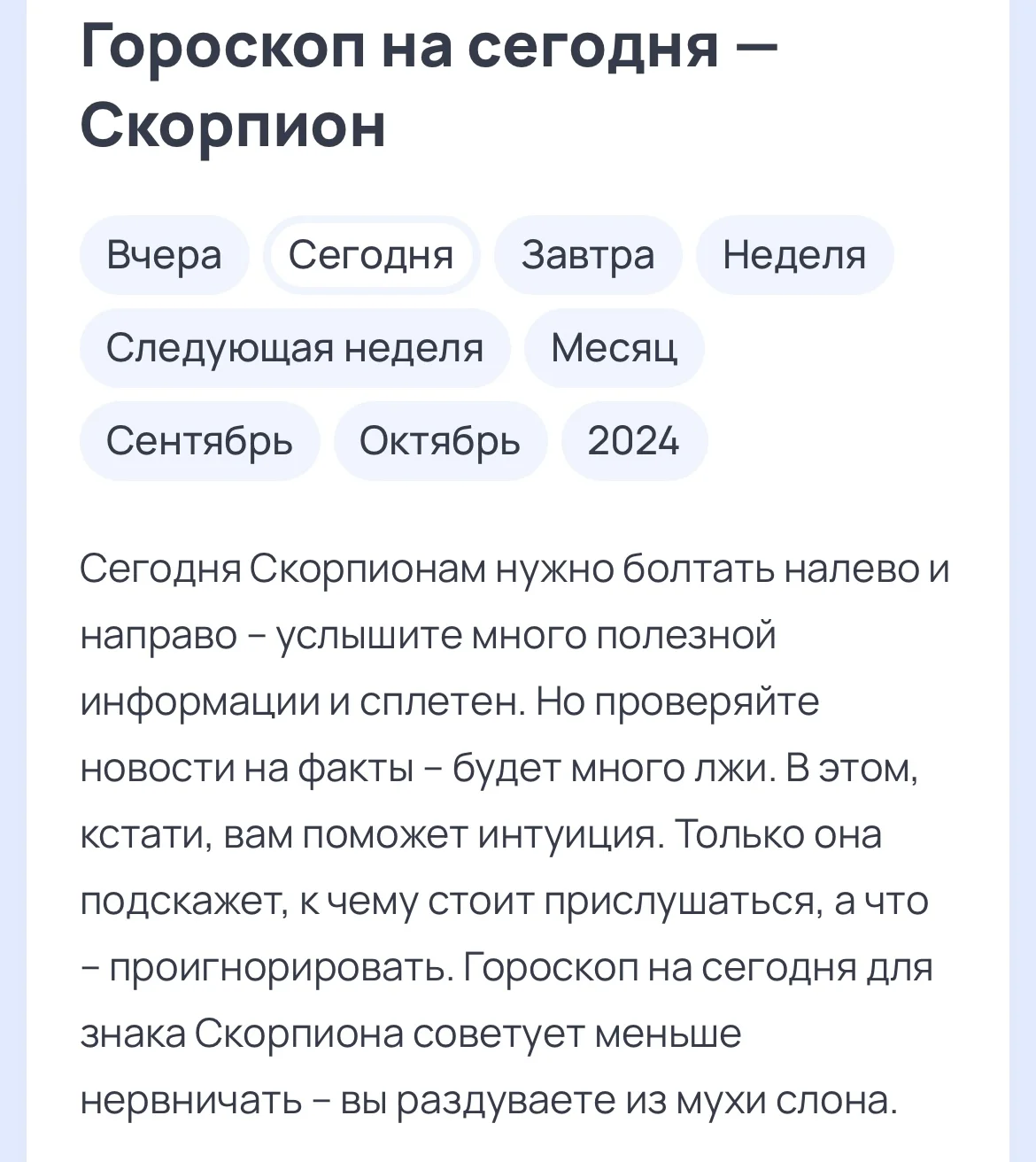This screenshot has width=1036, height=1162.
Task: Click the heading line 'Гороскоп на сегодня —'
Action: point(429,46)
